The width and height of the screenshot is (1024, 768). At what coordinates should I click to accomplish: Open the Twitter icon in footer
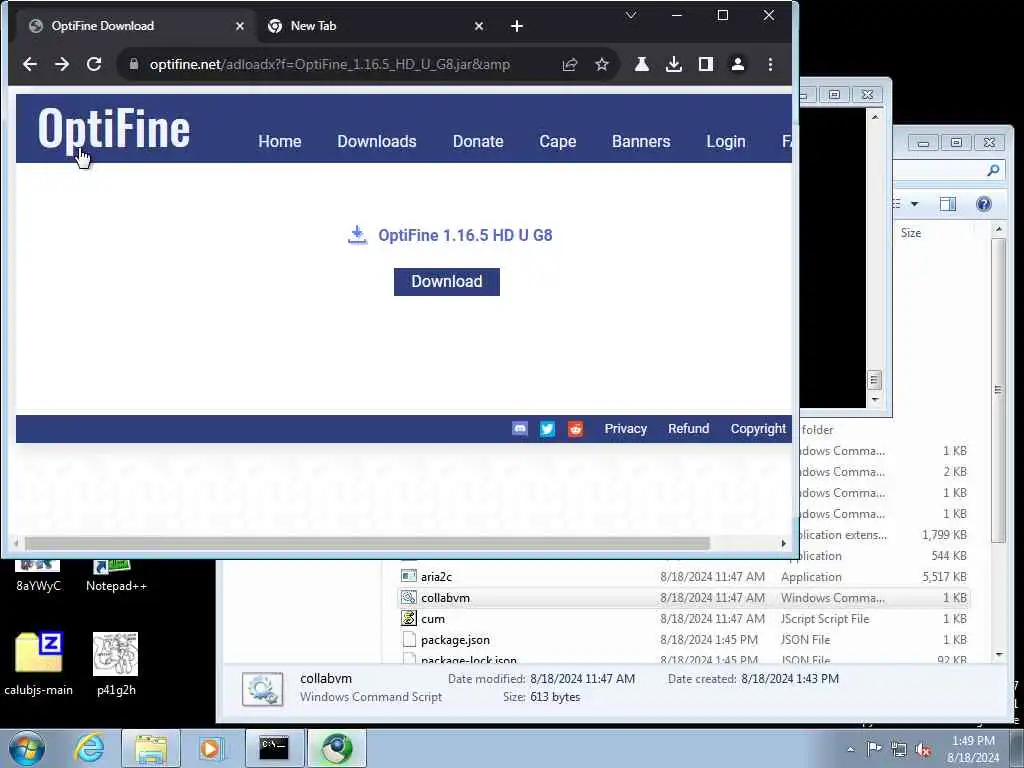point(547,428)
